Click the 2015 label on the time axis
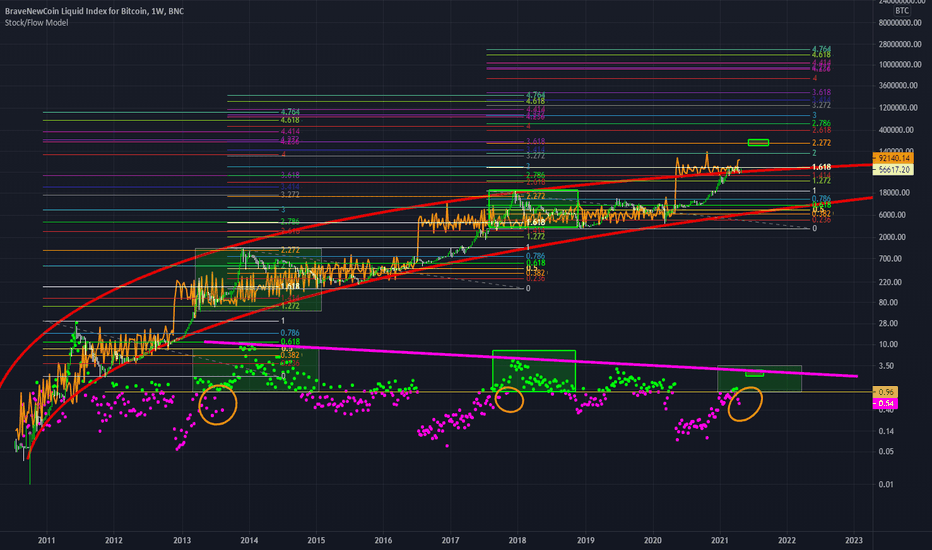 click(x=316, y=540)
